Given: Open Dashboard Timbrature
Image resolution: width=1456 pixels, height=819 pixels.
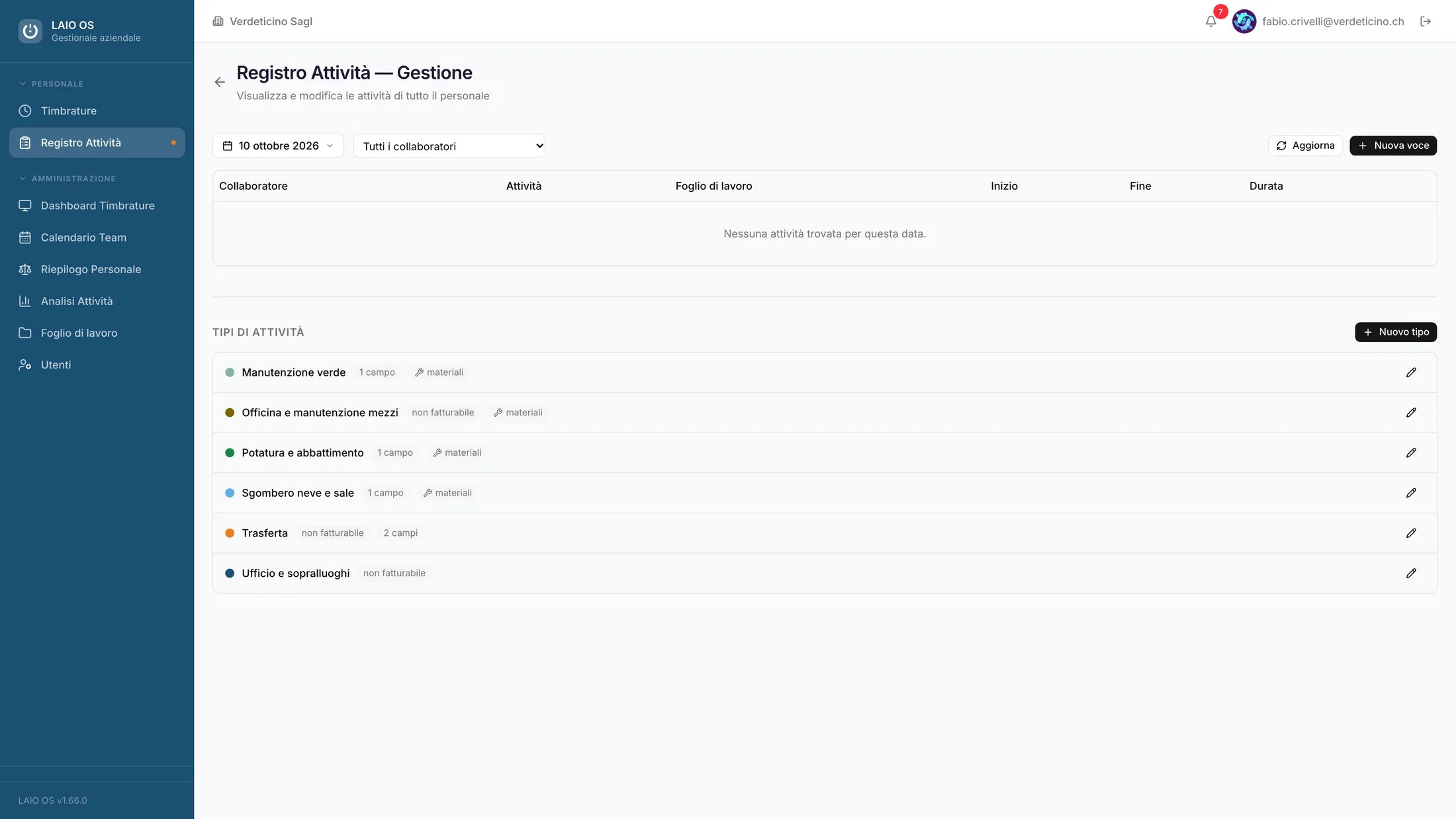Looking at the screenshot, I should point(97,206).
